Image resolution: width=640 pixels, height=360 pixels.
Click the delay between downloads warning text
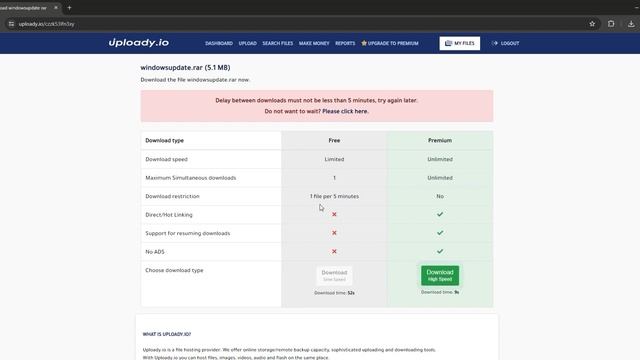[316, 100]
